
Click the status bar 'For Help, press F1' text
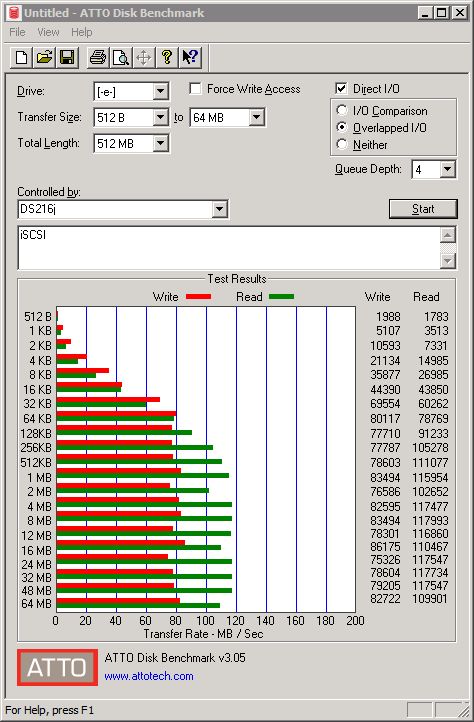(x=49, y=710)
